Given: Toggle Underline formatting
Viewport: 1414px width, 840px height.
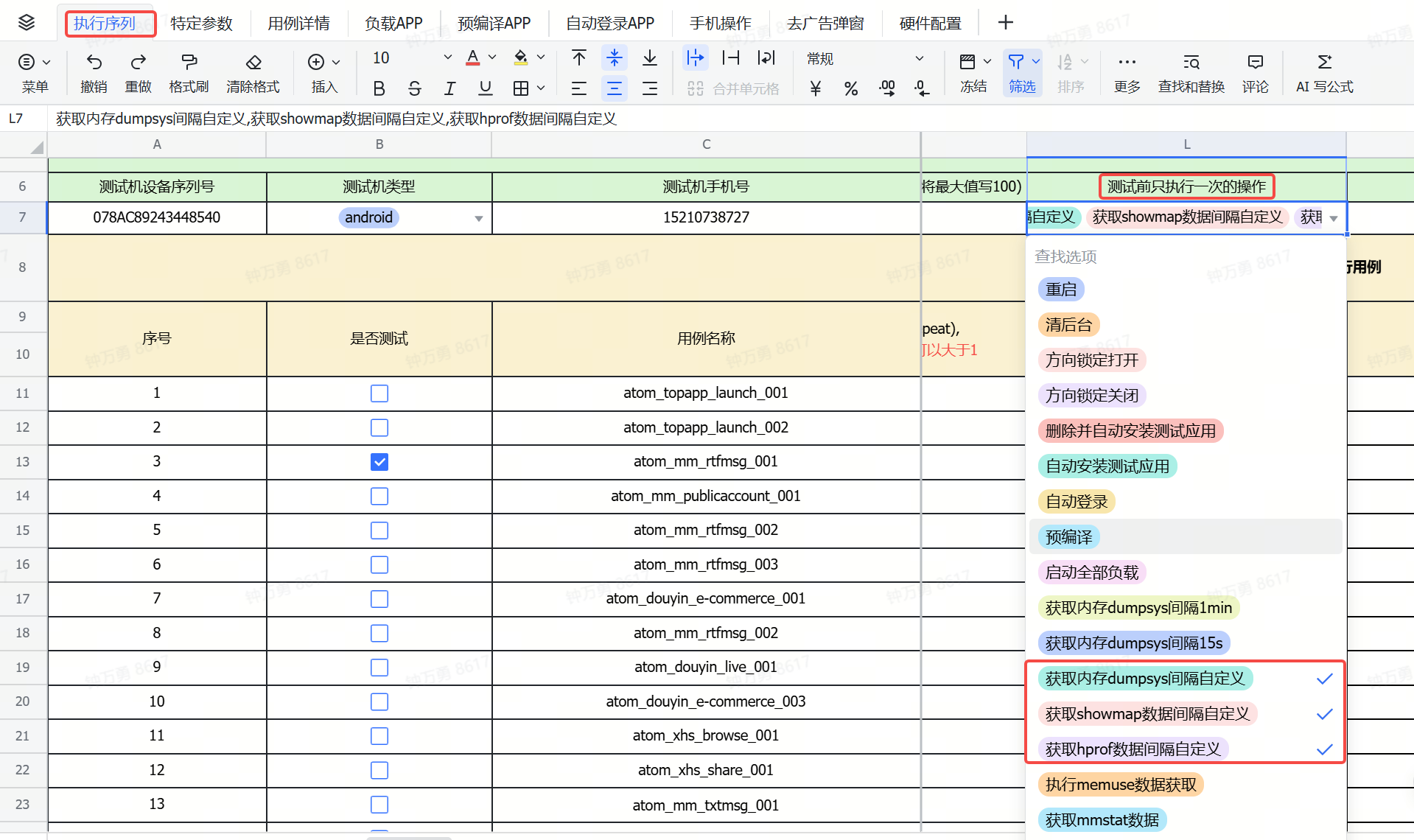Looking at the screenshot, I should click(485, 88).
